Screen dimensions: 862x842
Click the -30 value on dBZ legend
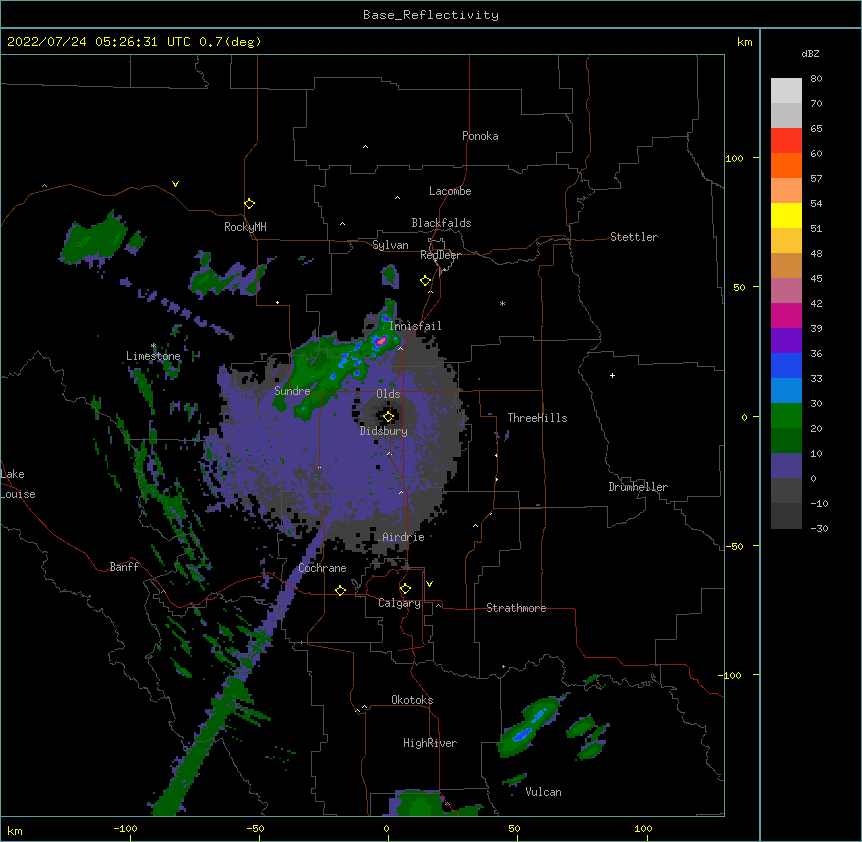click(819, 528)
